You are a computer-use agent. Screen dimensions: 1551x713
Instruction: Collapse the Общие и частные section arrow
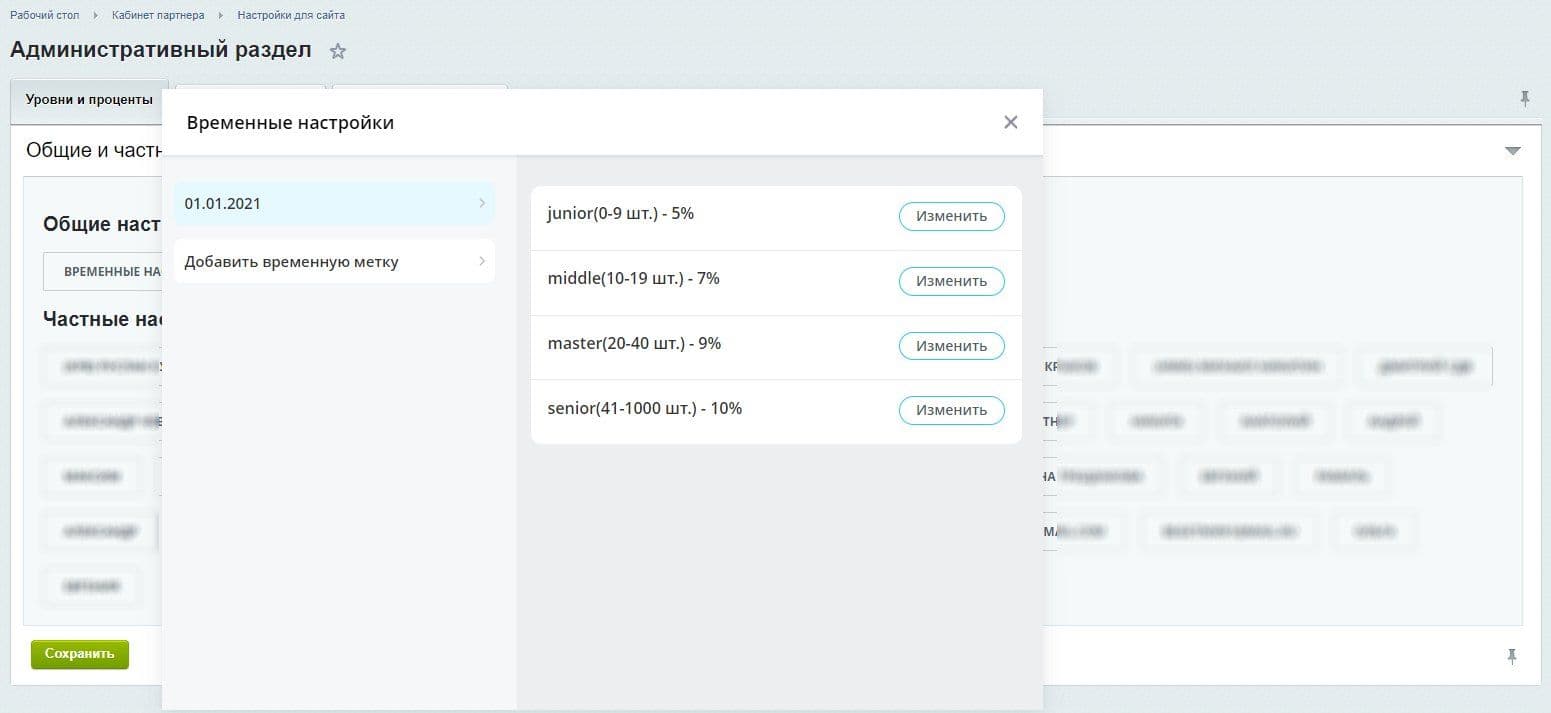1513,151
